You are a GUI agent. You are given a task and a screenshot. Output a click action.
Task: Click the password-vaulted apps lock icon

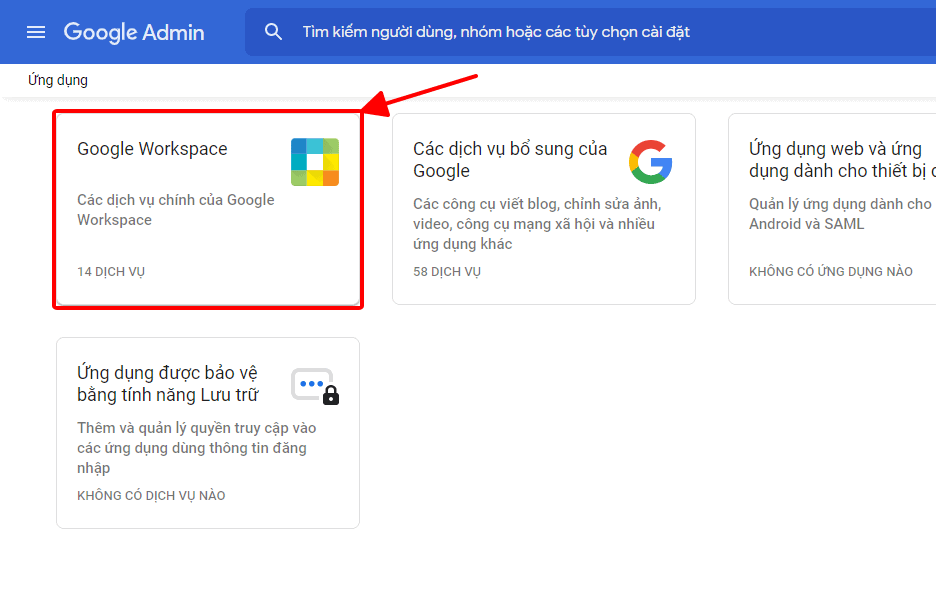(x=315, y=386)
